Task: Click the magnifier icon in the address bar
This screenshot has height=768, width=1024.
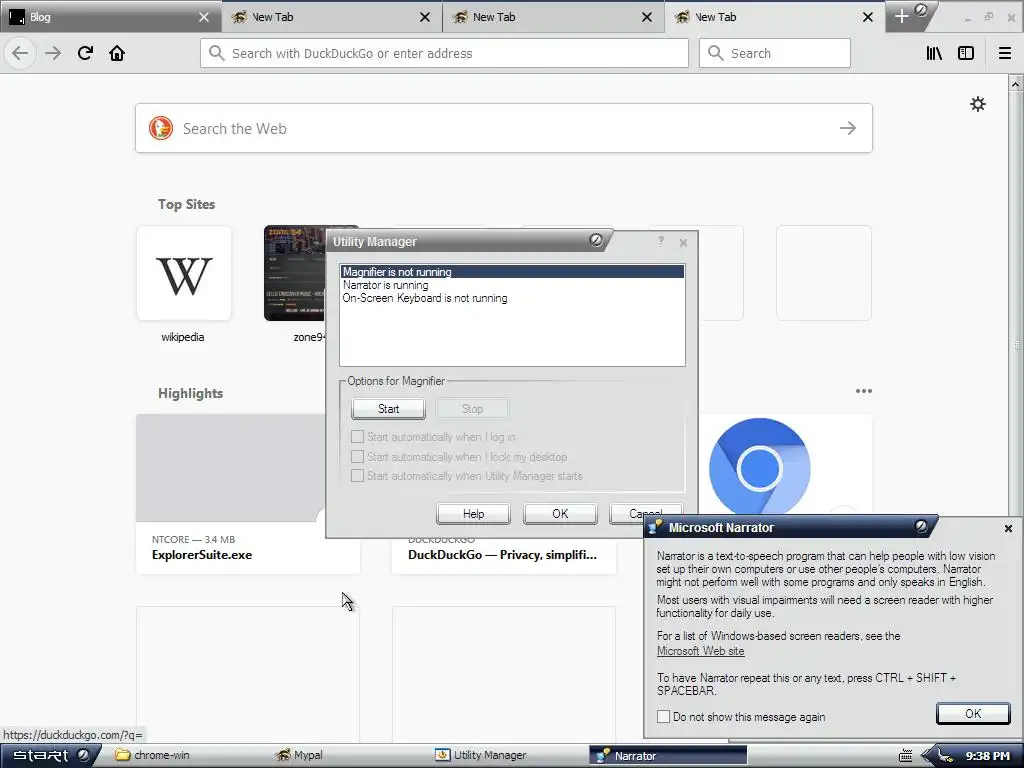Action: 217,53
